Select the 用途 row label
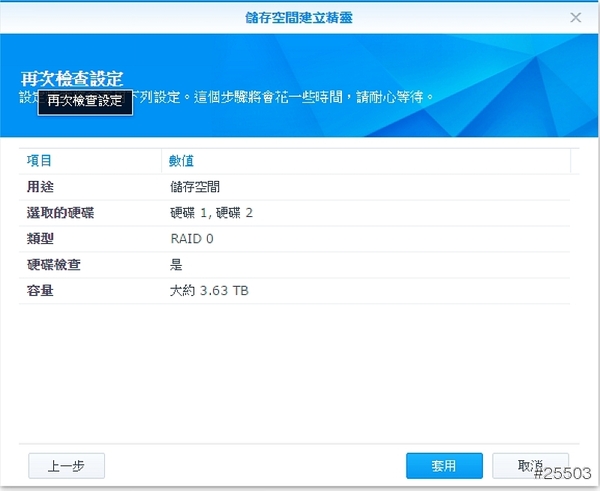This screenshot has width=600, height=491. click(40, 186)
